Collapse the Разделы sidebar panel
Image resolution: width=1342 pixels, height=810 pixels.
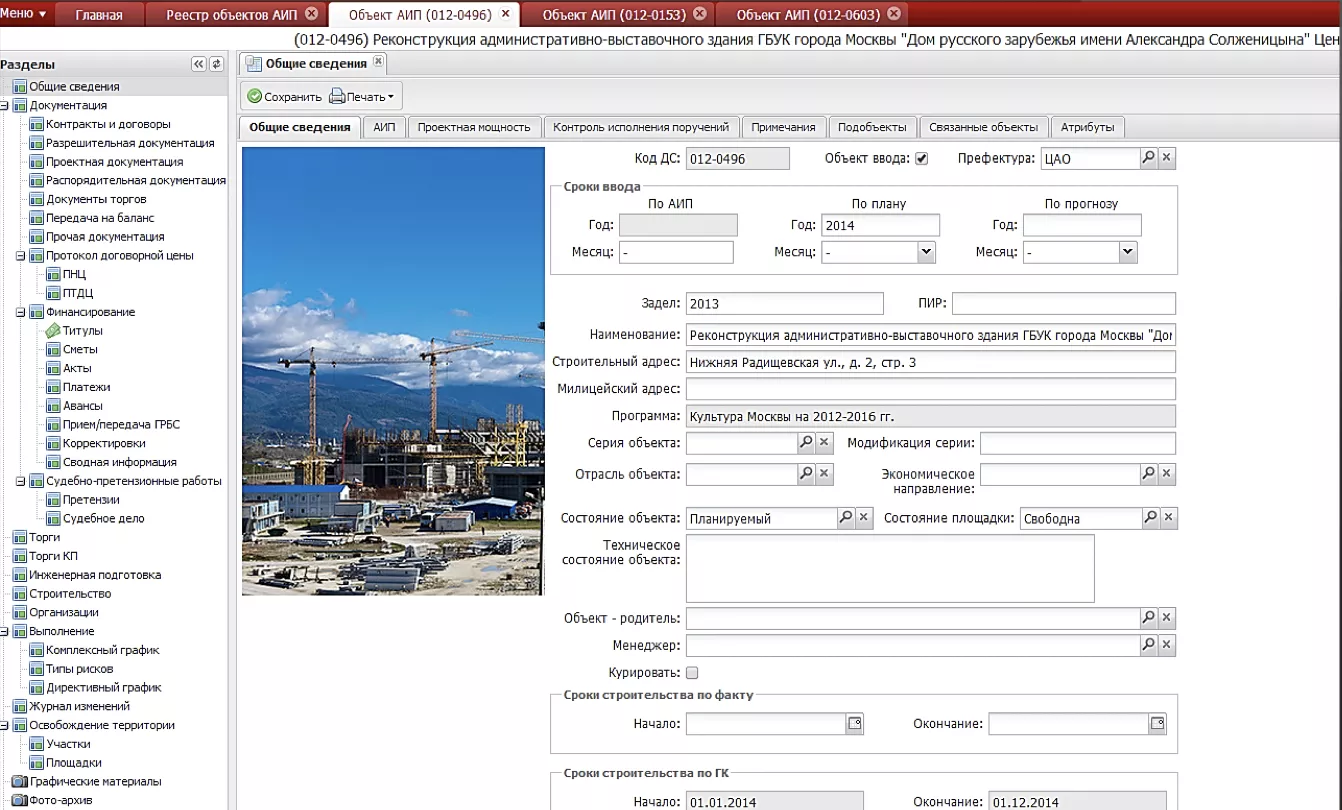(x=198, y=64)
